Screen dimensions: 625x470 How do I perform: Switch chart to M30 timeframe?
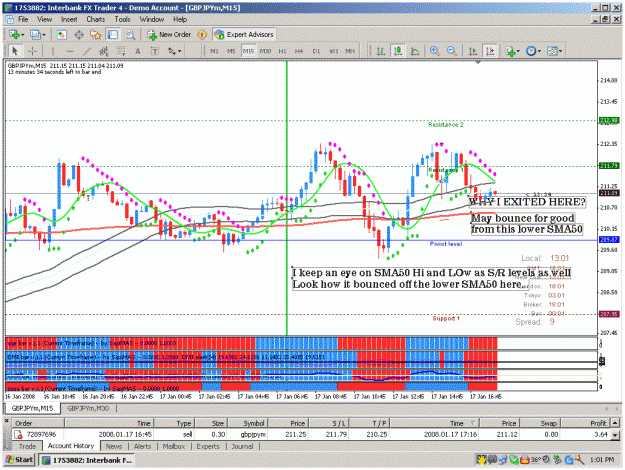(x=265, y=51)
